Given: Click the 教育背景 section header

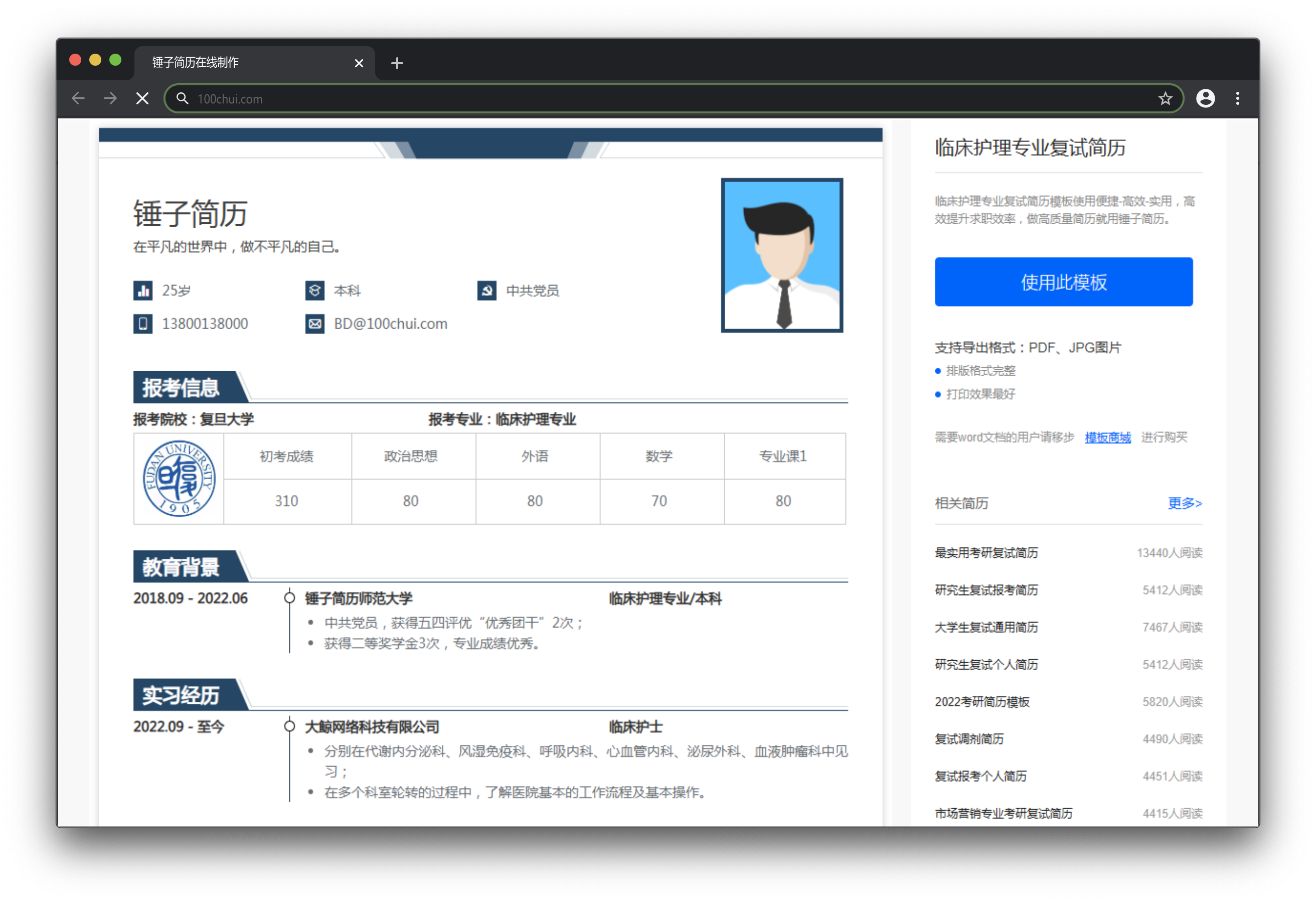Looking at the screenshot, I should point(181,566).
